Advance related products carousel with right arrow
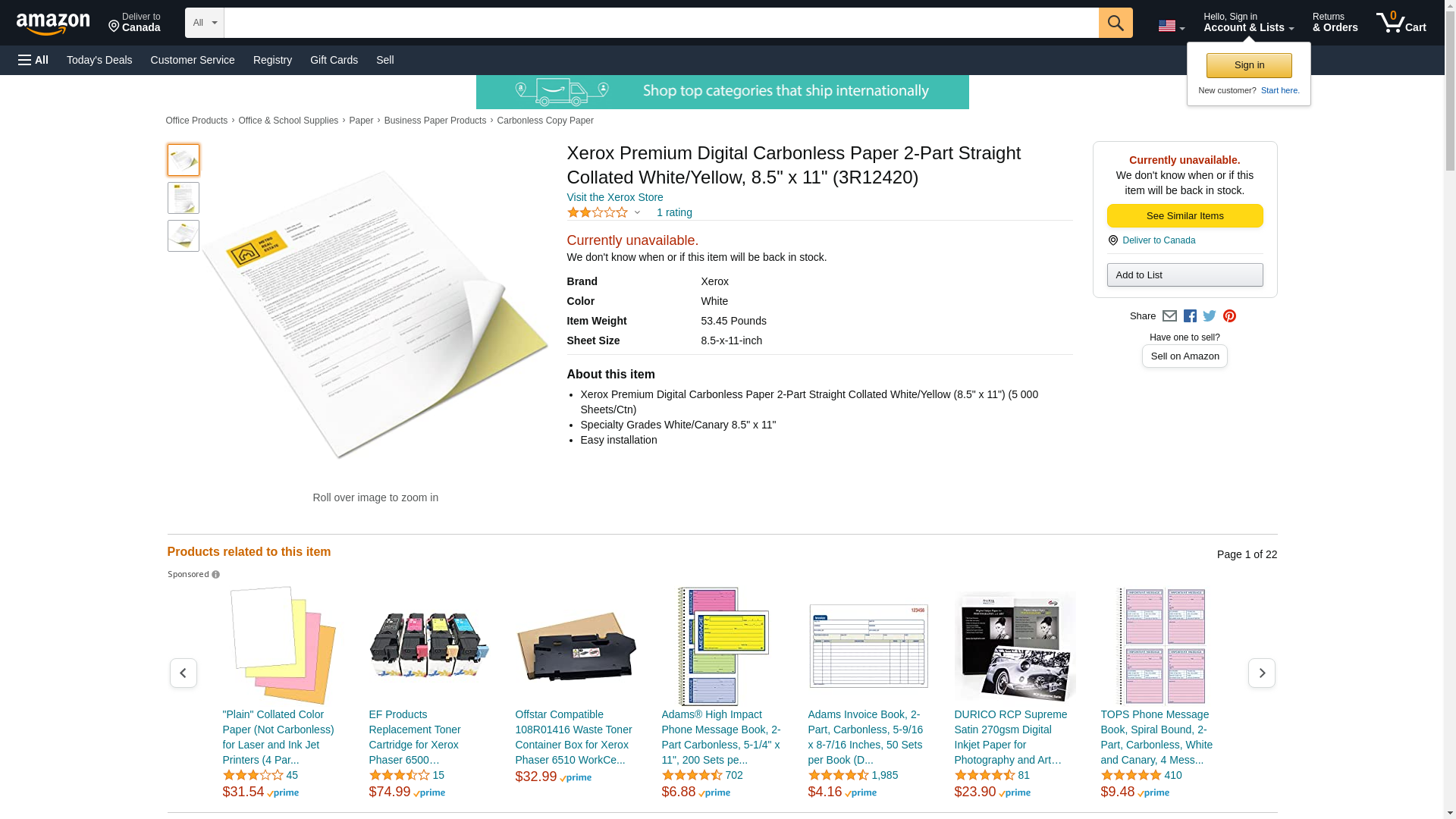 tap(1262, 673)
